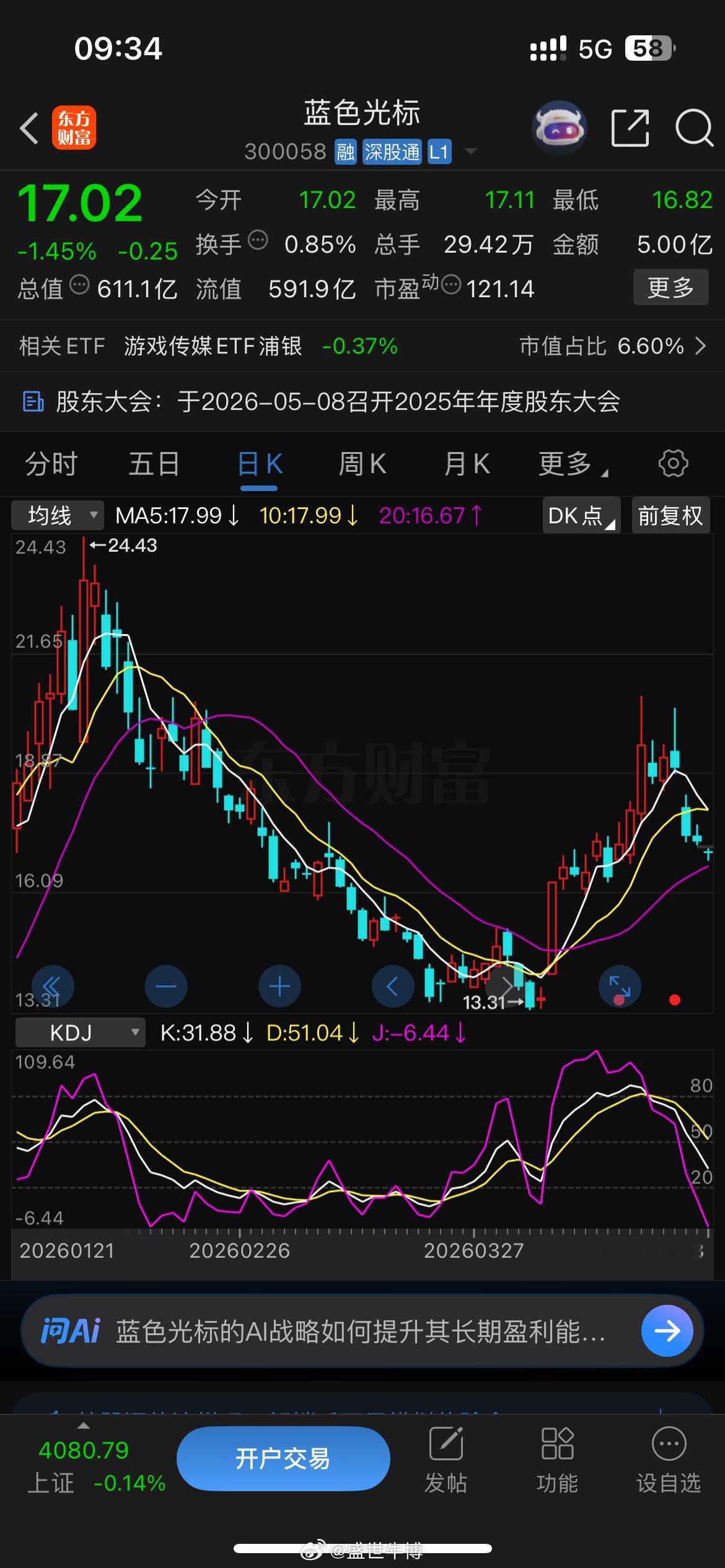Tap the 更多 quote details button
This screenshot has height=1568, width=725.
[x=670, y=287]
